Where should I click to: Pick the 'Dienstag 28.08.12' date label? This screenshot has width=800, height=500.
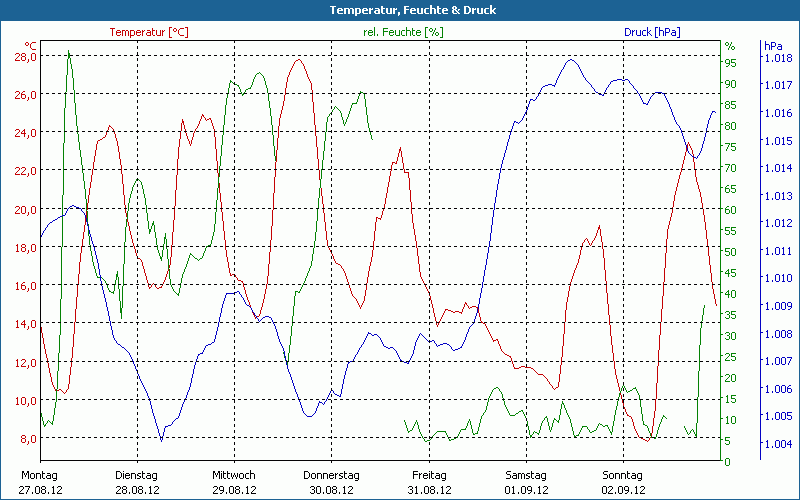[x=137, y=483]
